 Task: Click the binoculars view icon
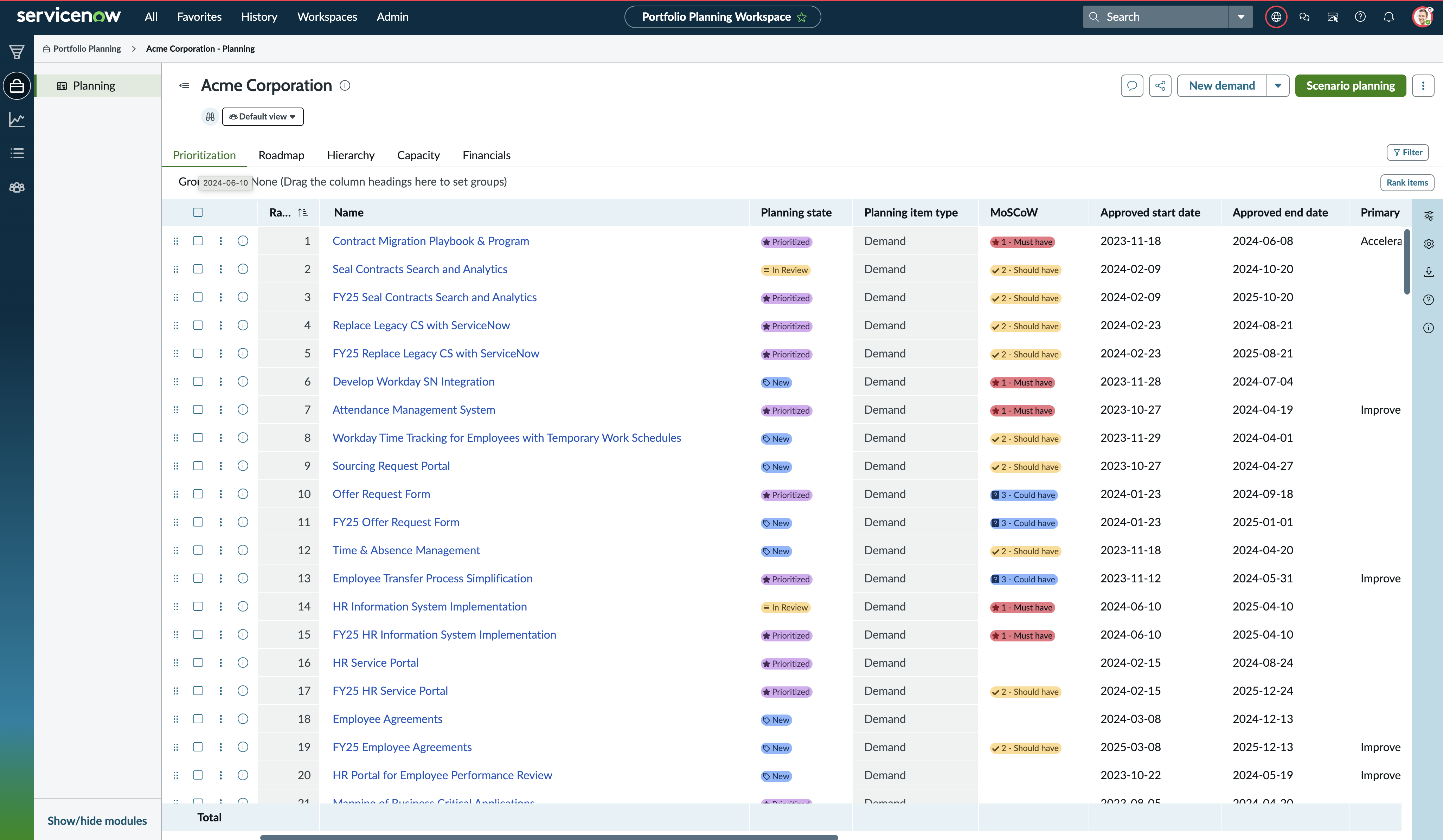210,117
